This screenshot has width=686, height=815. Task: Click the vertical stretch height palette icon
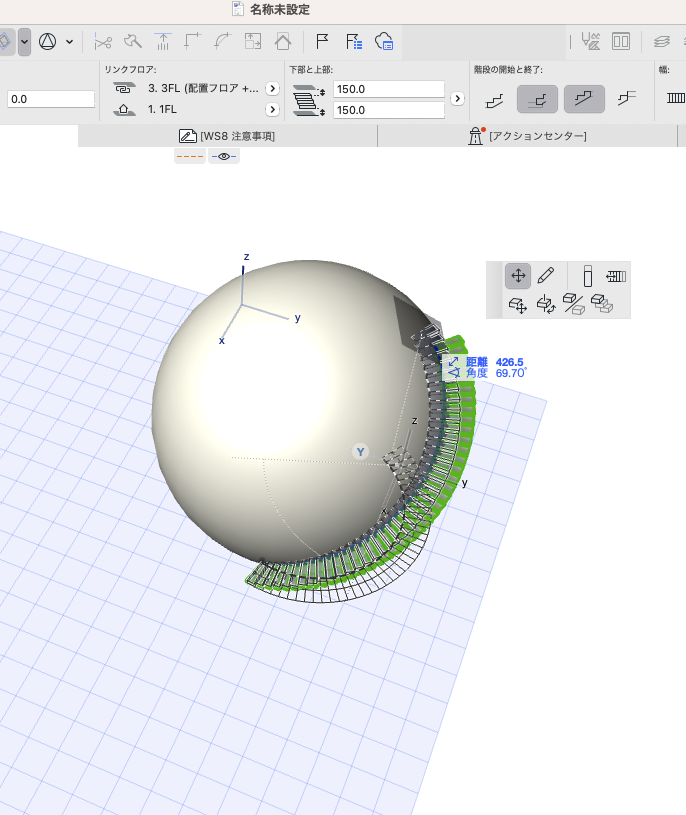point(588,276)
